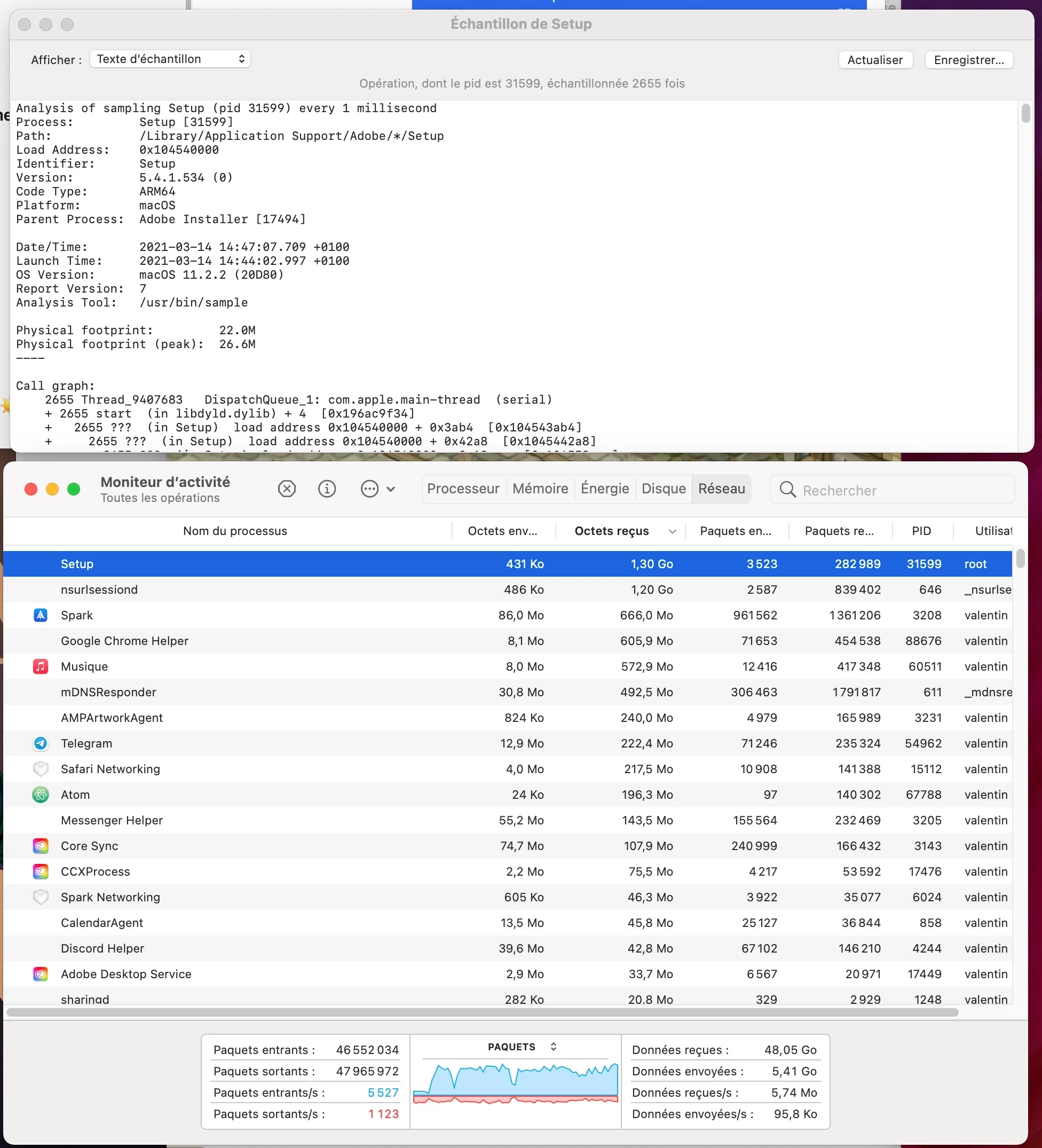Open the ellipsis actions menu icon

tap(370, 489)
